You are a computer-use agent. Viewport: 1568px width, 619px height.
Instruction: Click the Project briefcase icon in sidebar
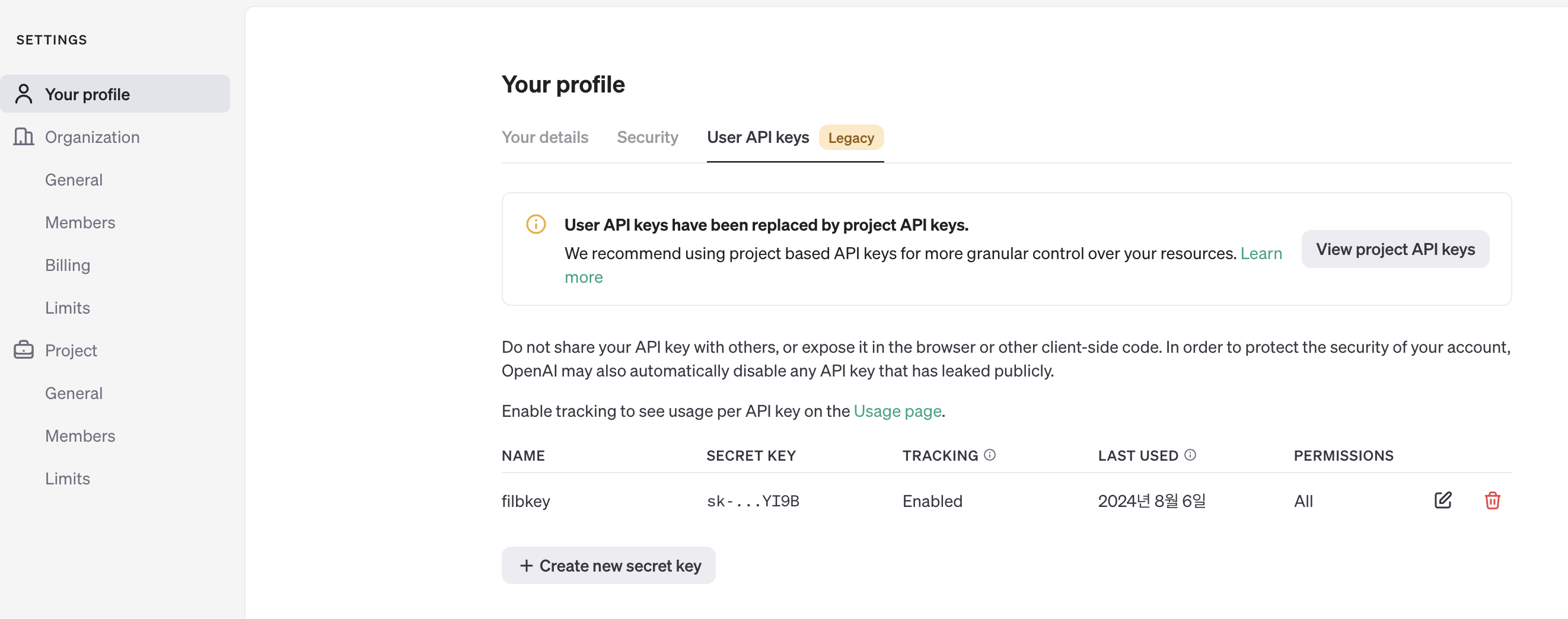tap(24, 350)
